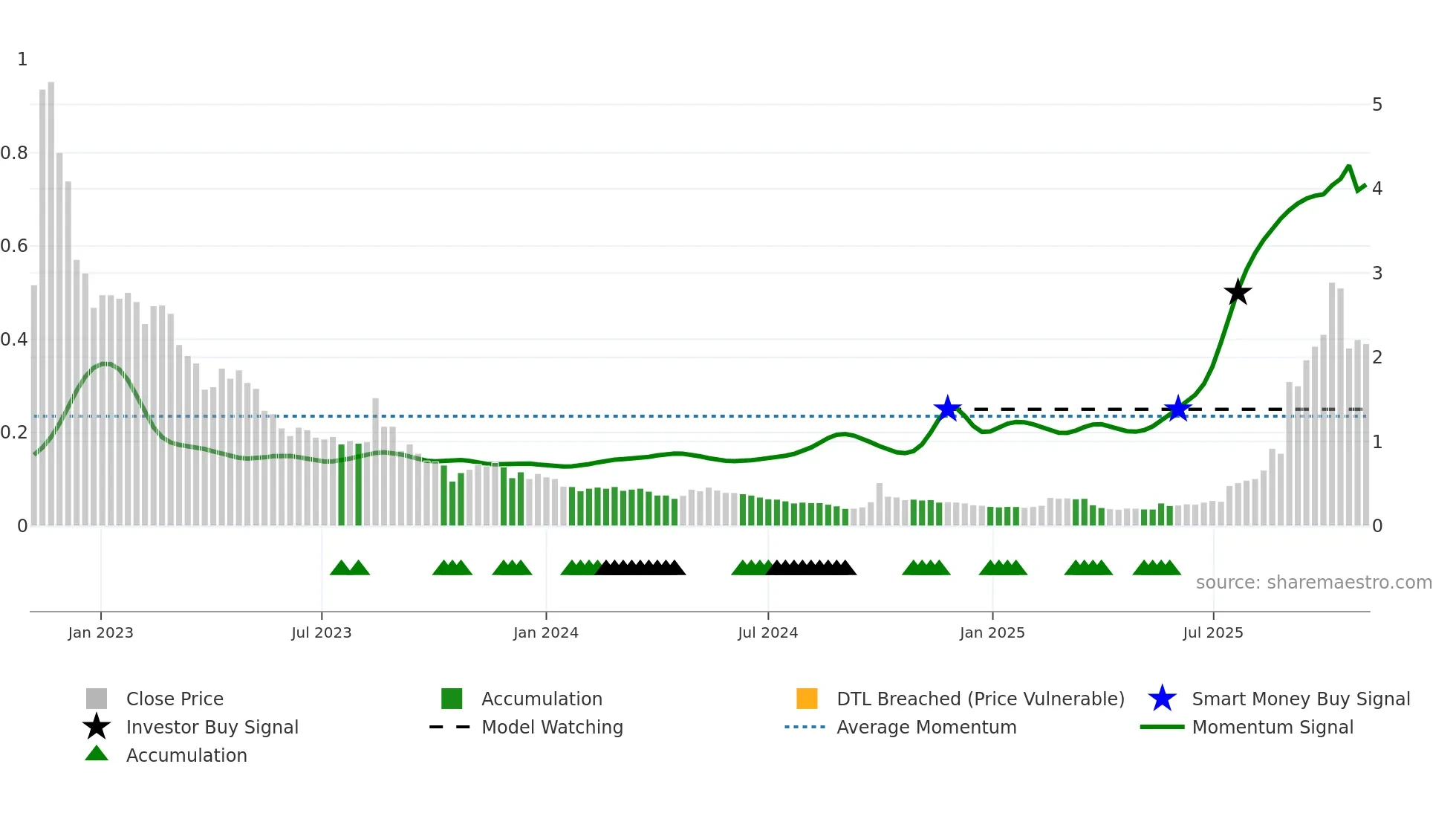
Task: Click the second blue star near Jul 2025
Action: pos(1177,408)
